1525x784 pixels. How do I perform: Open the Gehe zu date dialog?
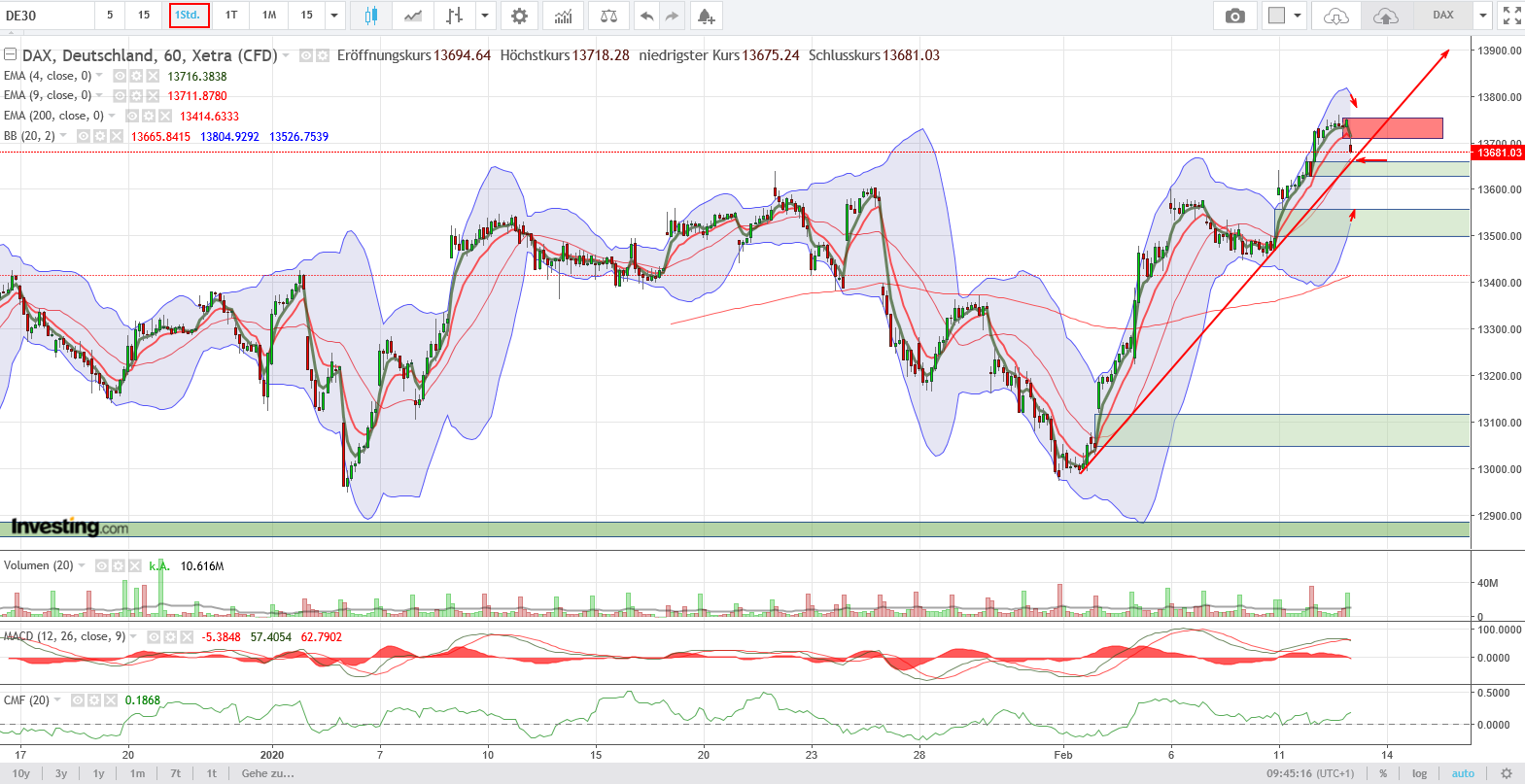click(x=267, y=773)
